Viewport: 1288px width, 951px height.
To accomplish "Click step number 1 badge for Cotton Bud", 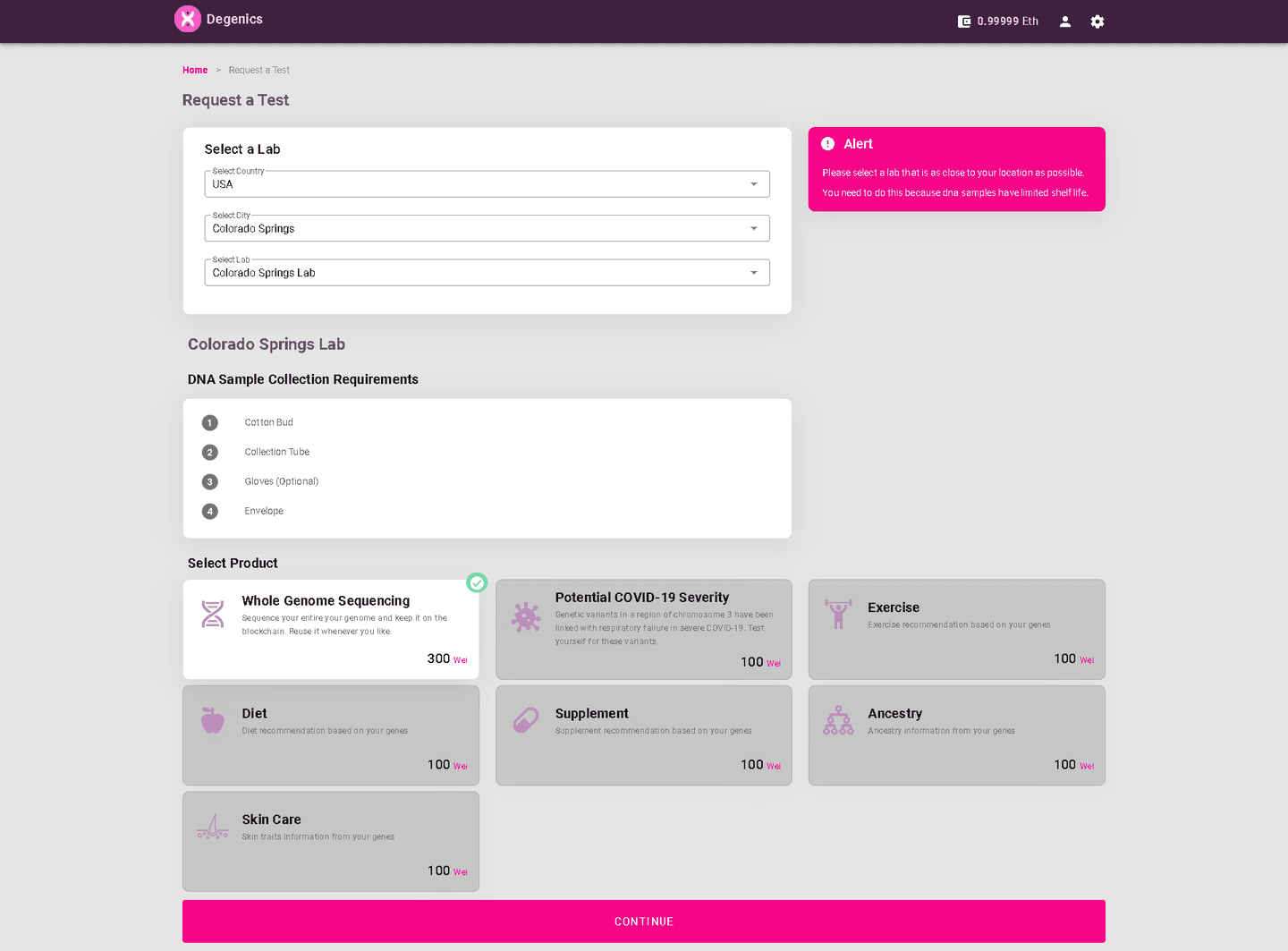I will pos(210,423).
